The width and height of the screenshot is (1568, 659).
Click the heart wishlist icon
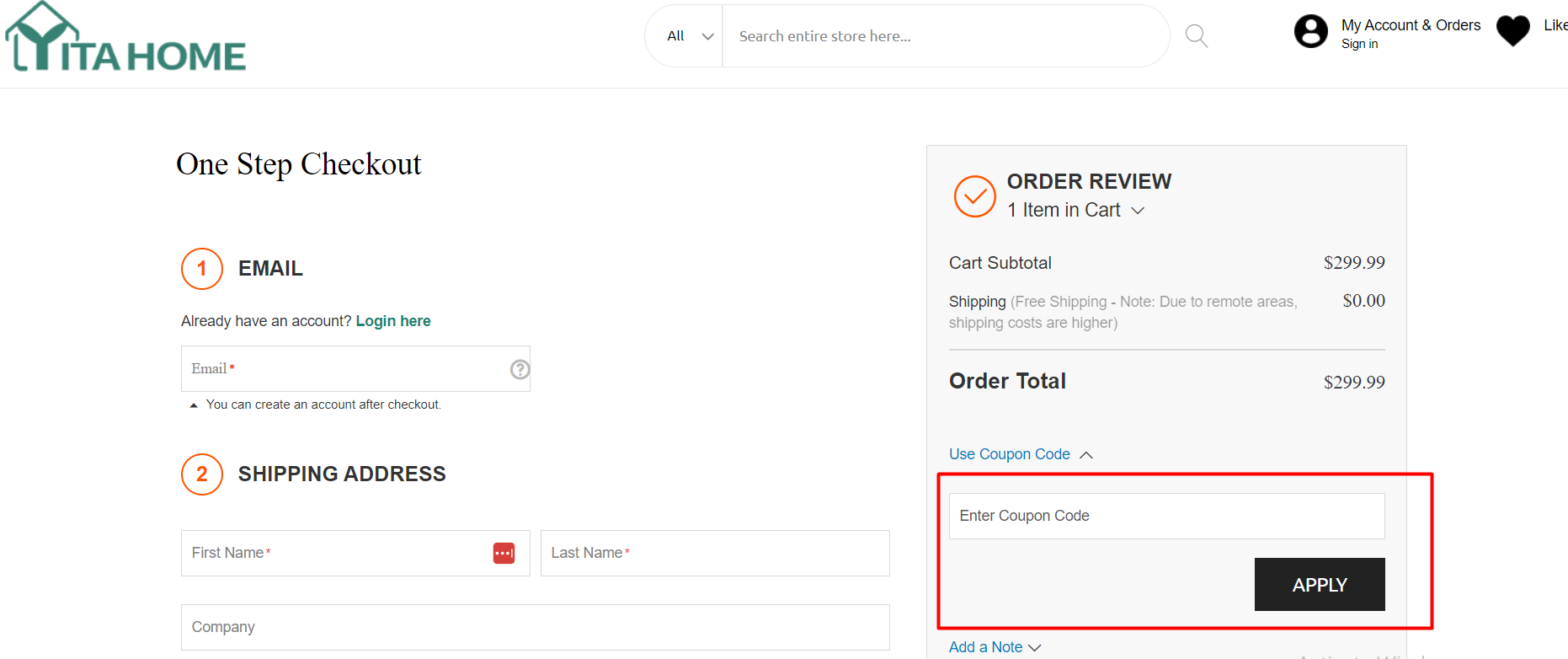(x=1513, y=31)
